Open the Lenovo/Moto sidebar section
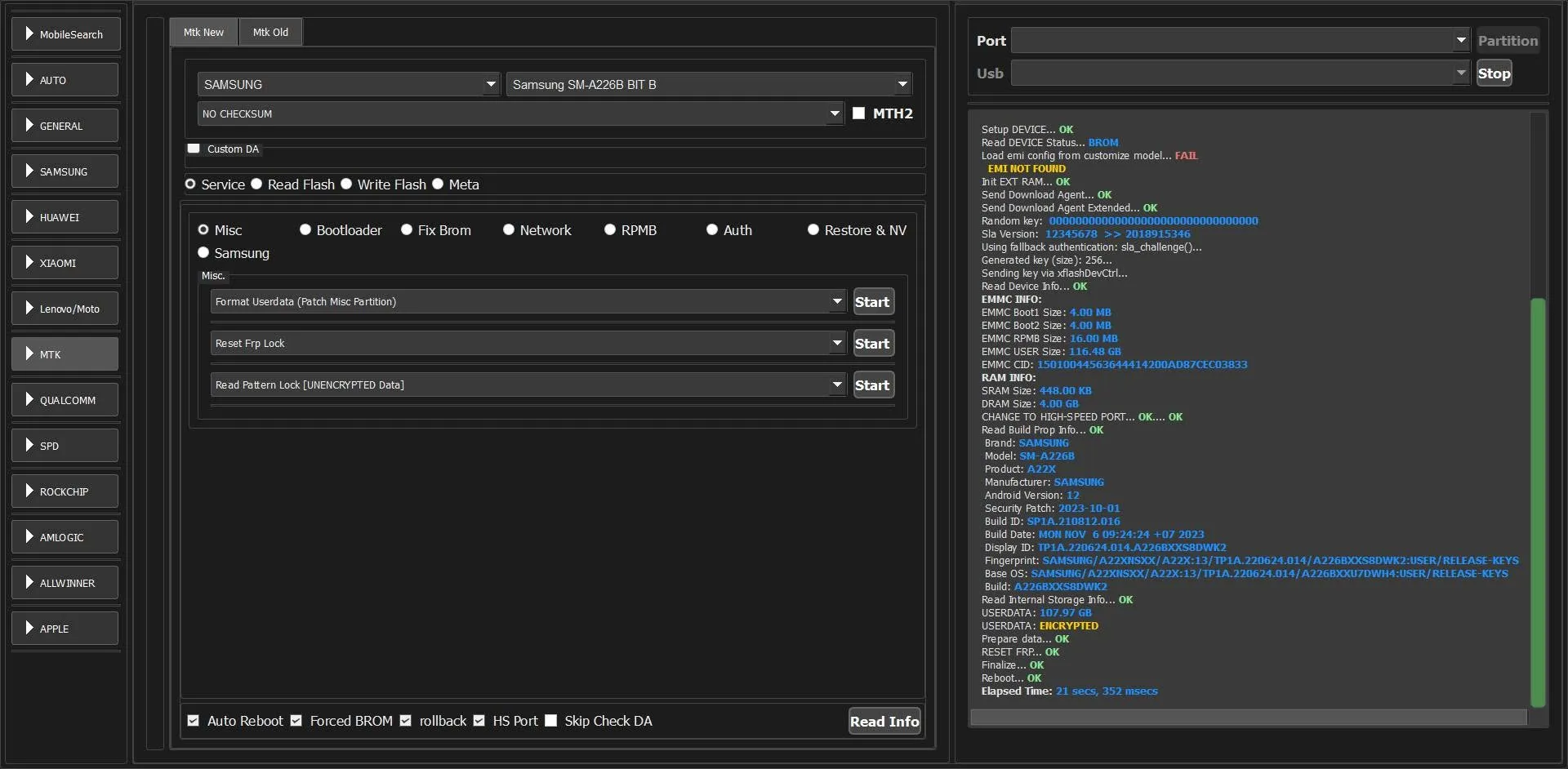 (x=66, y=309)
